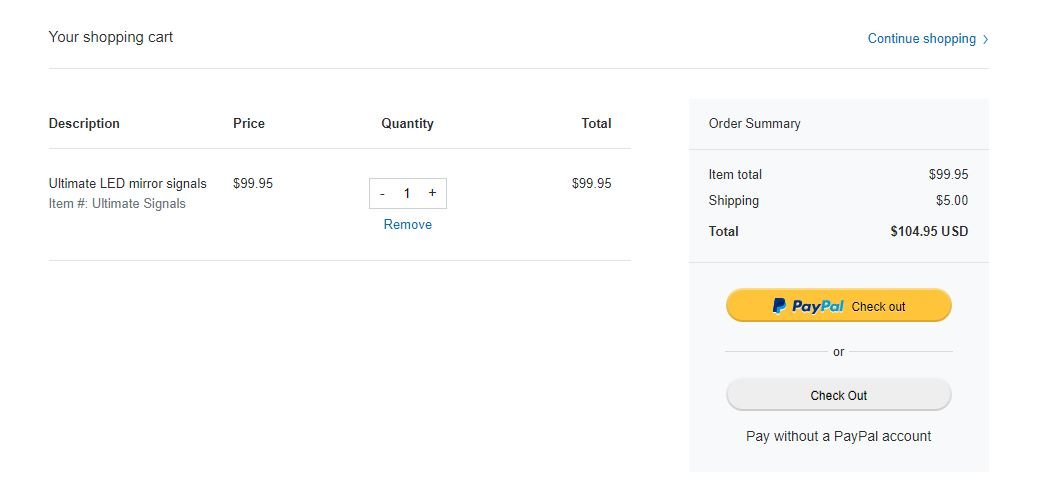Select the yellow PayPal Check out button
Screen dimensions: 1039x484
tap(839, 306)
